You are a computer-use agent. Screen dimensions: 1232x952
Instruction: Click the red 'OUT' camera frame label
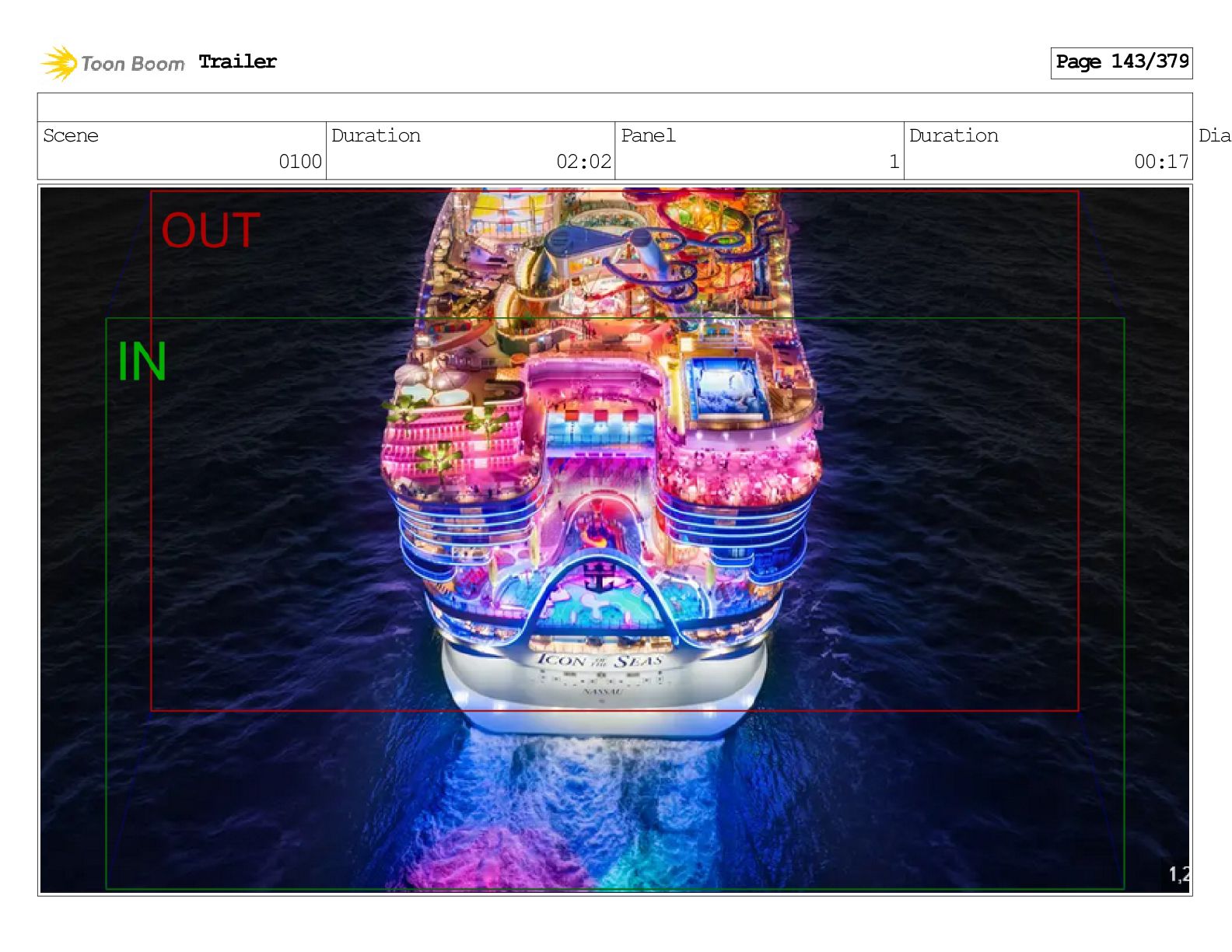pyautogui.click(x=211, y=231)
